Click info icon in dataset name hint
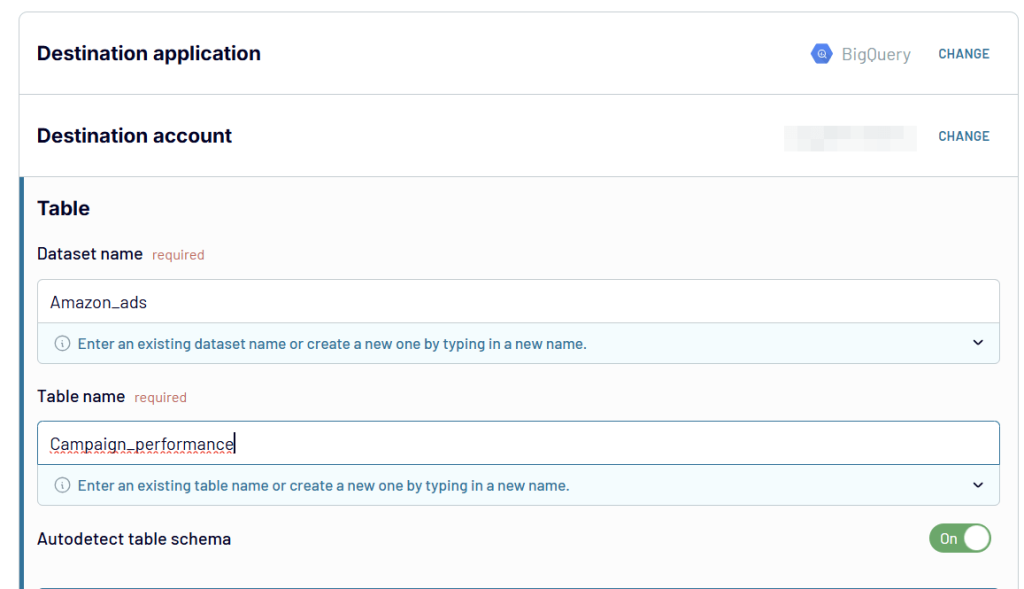The width and height of the screenshot is (1024, 589). 62,343
